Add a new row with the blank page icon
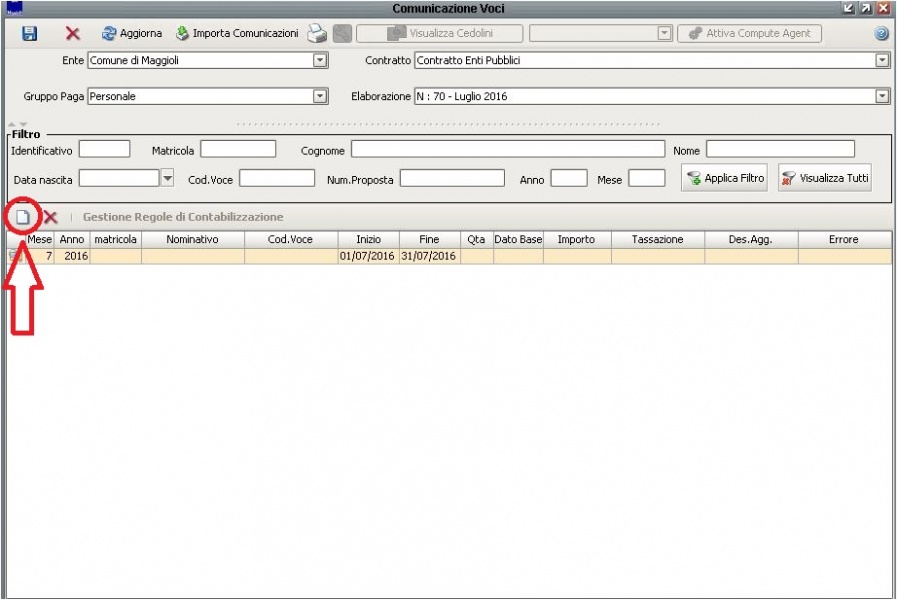The image size is (897, 600). pos(22,217)
